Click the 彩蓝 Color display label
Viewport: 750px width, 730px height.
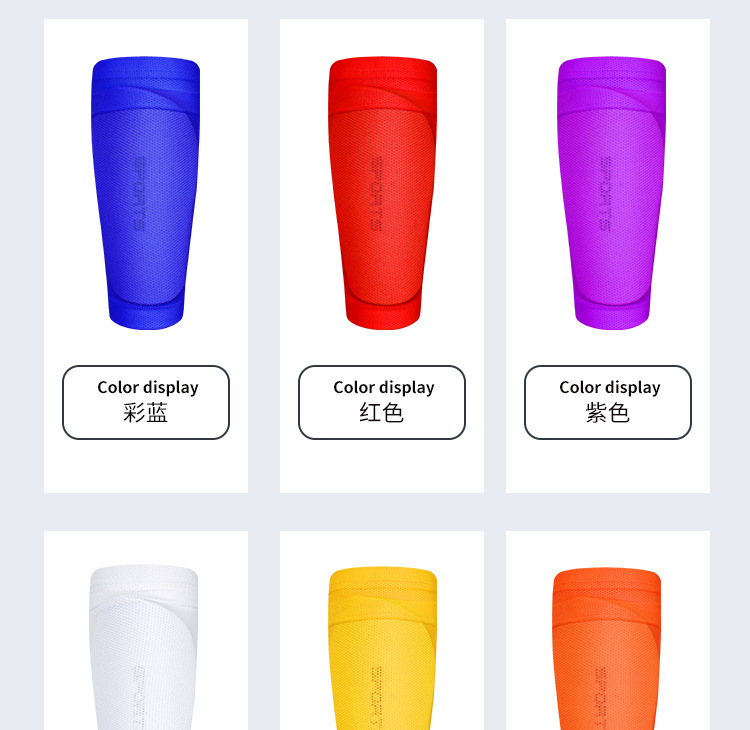pos(146,402)
